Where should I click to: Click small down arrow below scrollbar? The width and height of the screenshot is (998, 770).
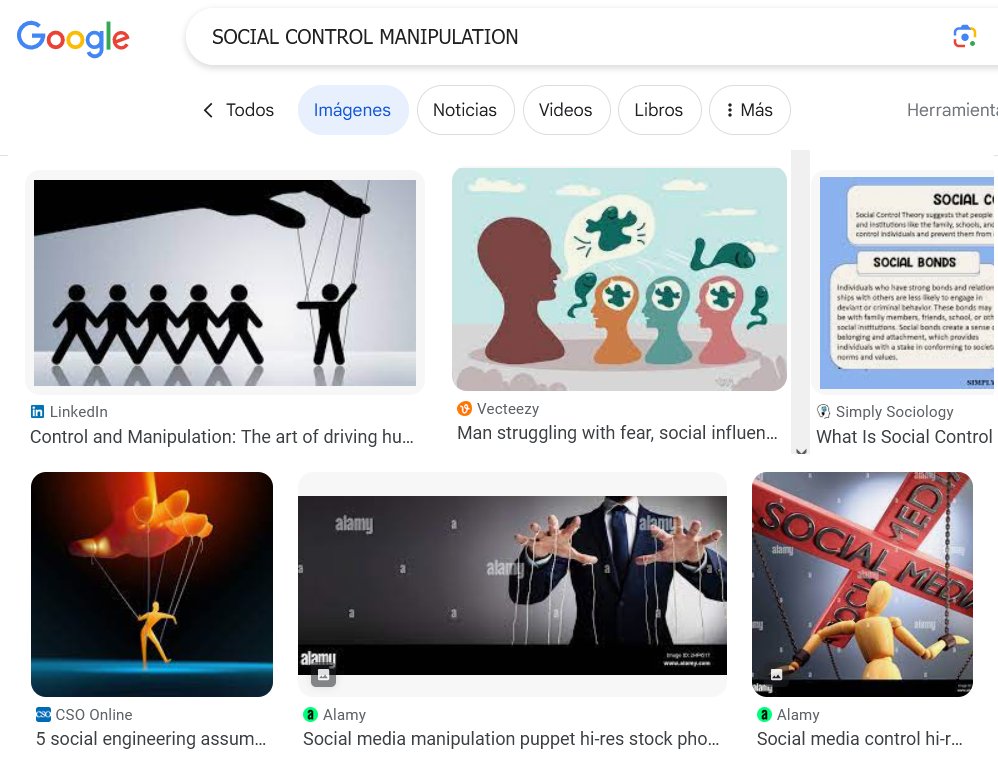pos(801,451)
